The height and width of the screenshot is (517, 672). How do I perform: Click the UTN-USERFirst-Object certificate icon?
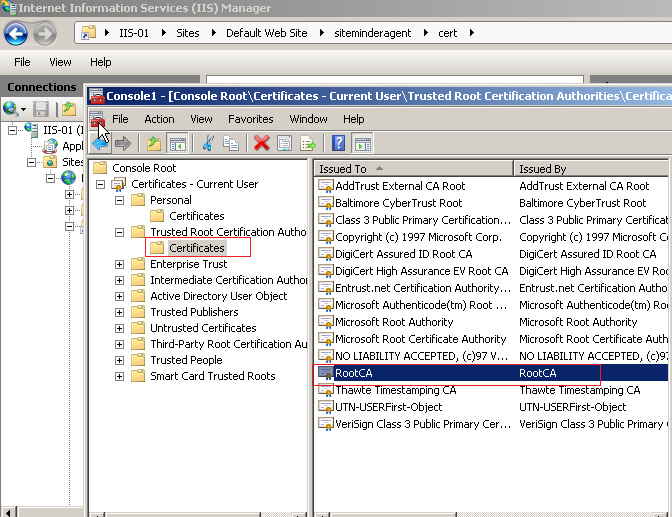pos(326,407)
